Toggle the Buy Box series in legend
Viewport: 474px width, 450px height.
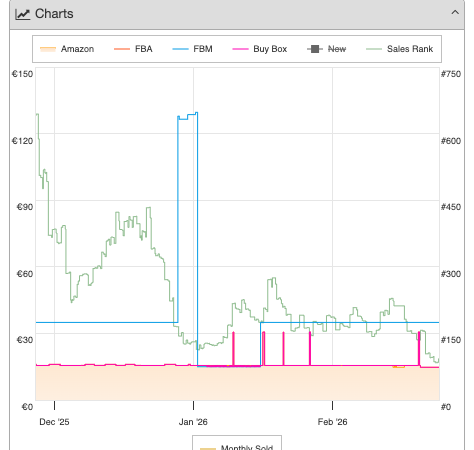[260, 49]
